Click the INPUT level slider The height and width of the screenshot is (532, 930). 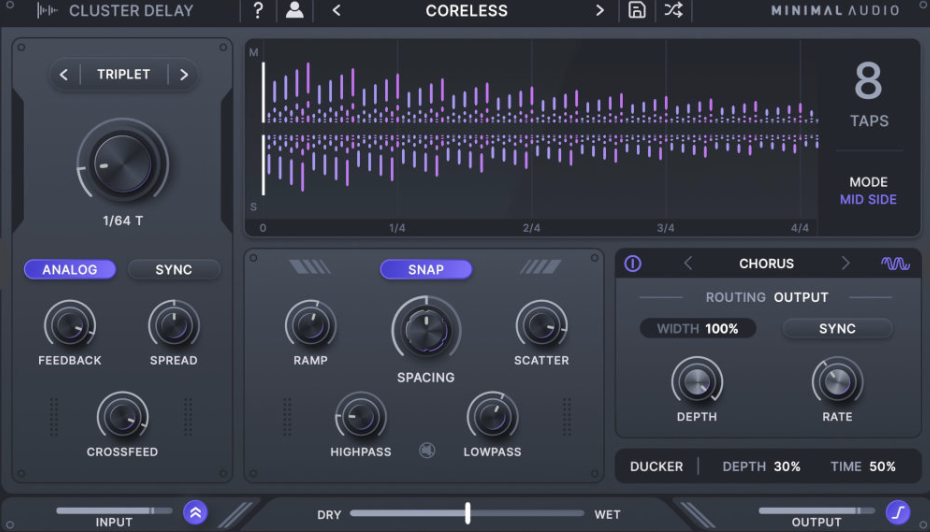click(114, 511)
